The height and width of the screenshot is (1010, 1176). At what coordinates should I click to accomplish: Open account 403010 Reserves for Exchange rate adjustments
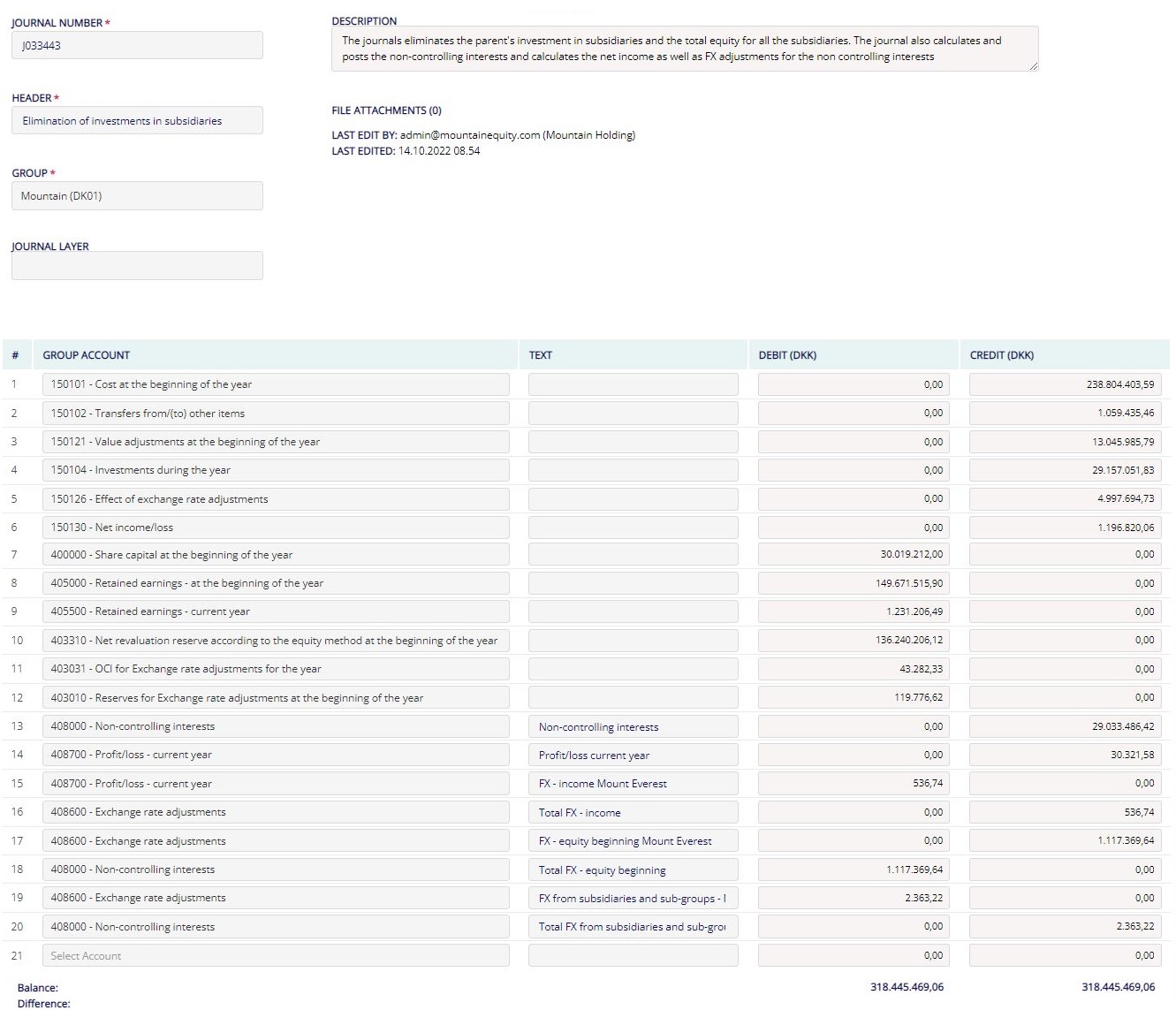click(276, 697)
